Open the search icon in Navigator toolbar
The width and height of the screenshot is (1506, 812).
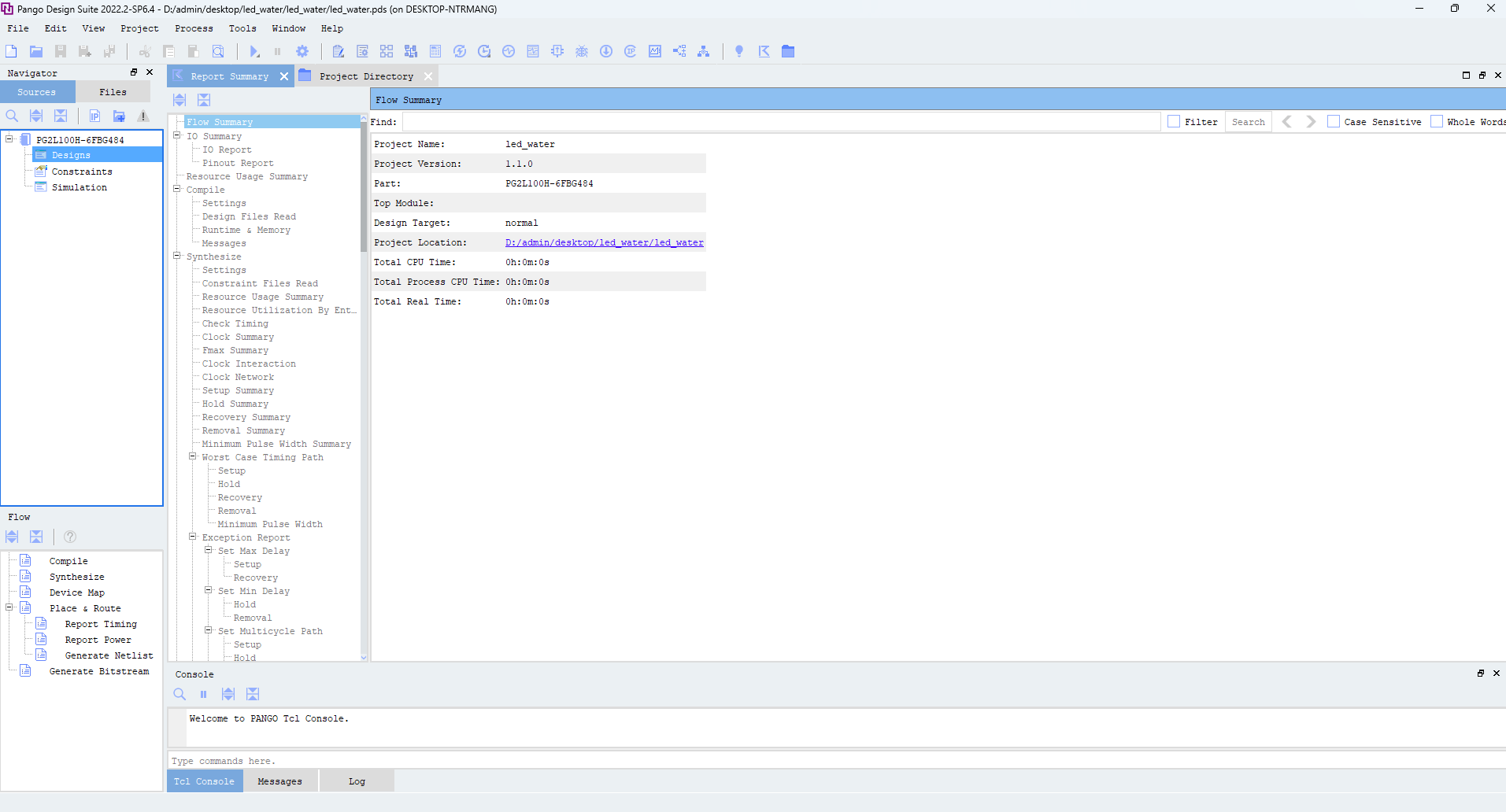(x=12, y=116)
